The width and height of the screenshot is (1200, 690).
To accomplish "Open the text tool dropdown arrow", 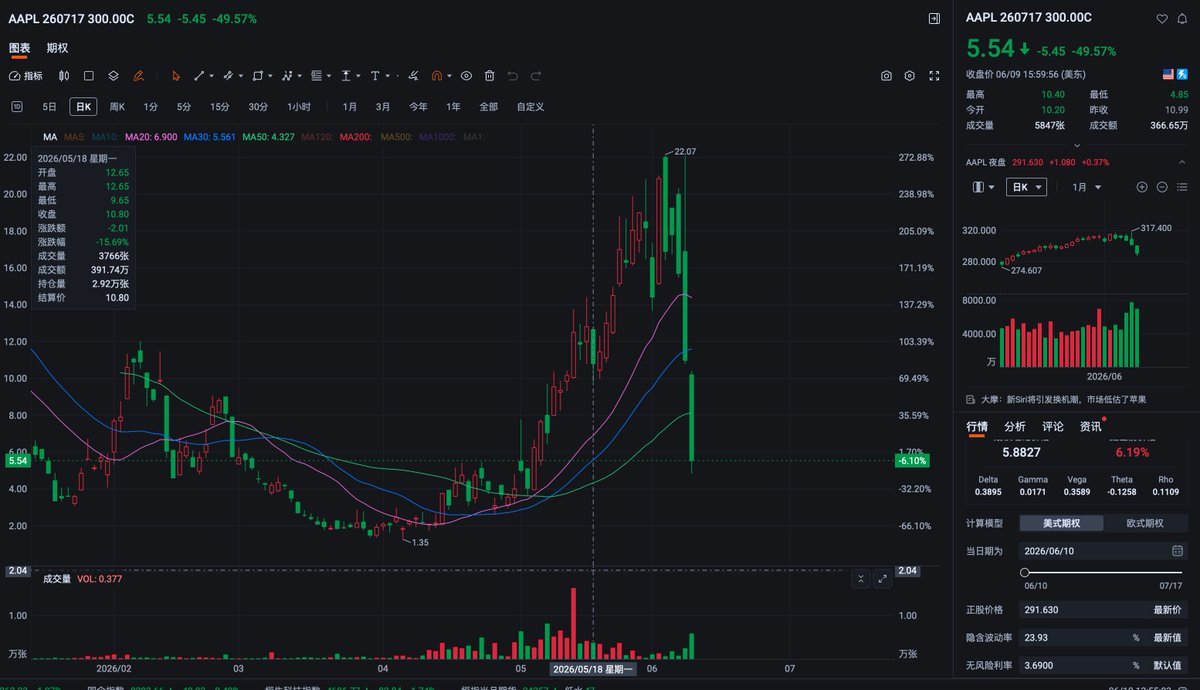I will tap(388, 76).
